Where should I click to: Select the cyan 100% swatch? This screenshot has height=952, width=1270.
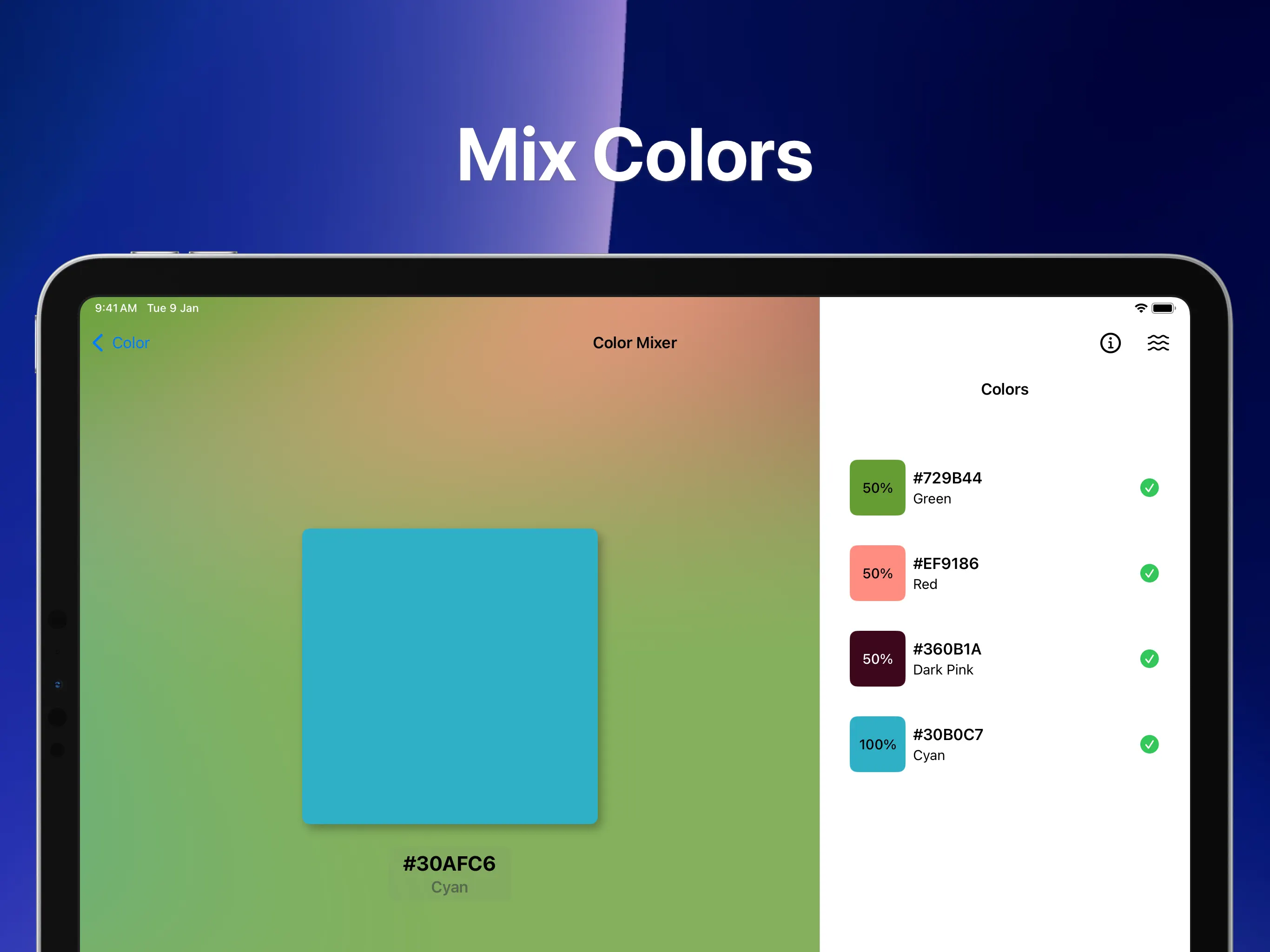pos(877,744)
